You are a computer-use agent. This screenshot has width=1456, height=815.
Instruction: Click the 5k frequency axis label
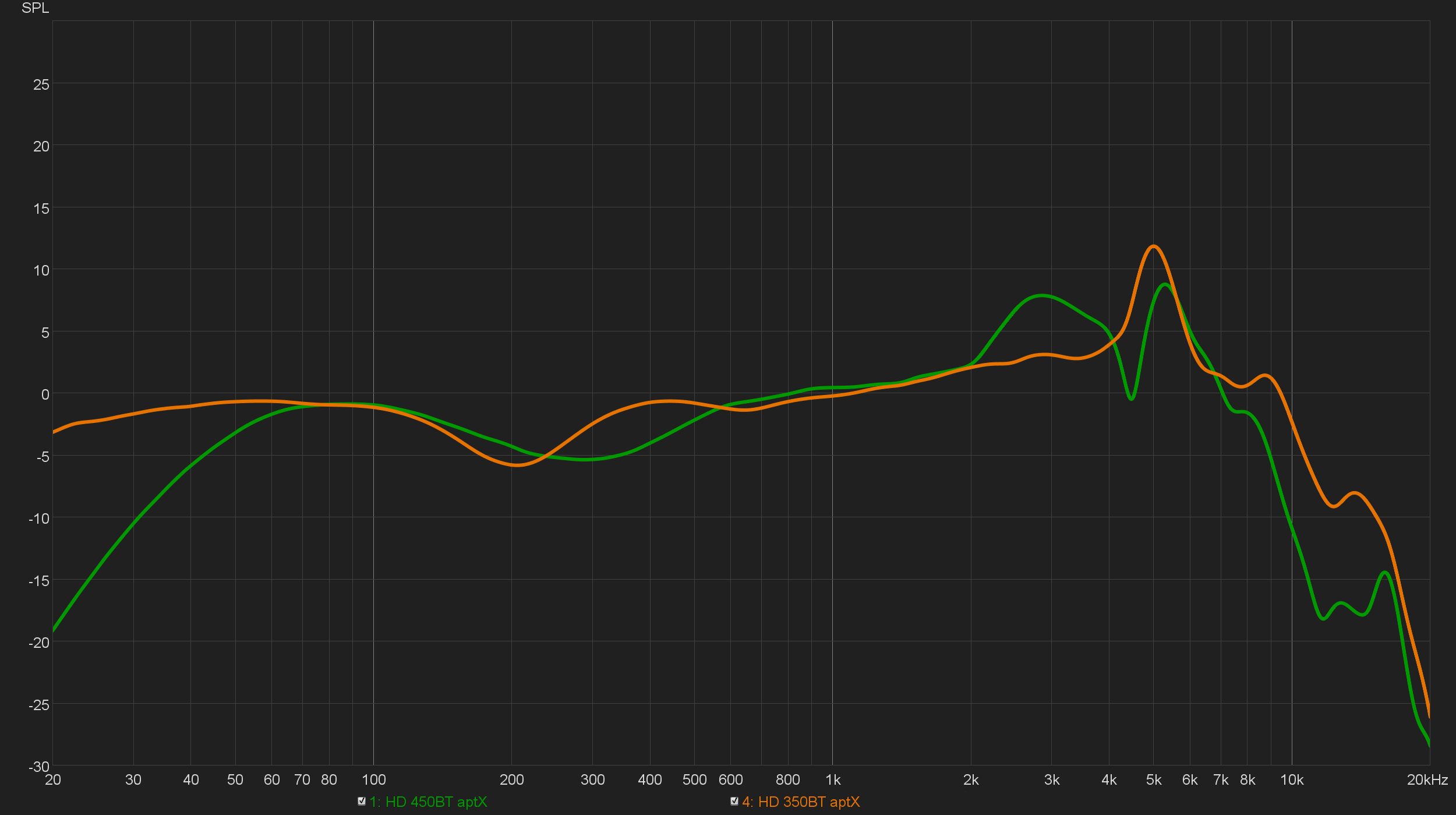coord(1154,780)
